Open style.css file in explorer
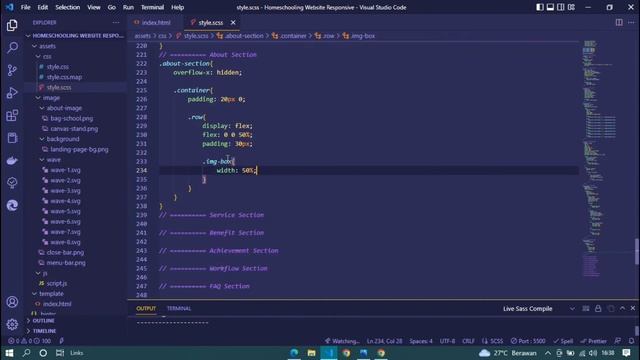This screenshot has height=360, width=640. pyautogui.click(x=58, y=67)
